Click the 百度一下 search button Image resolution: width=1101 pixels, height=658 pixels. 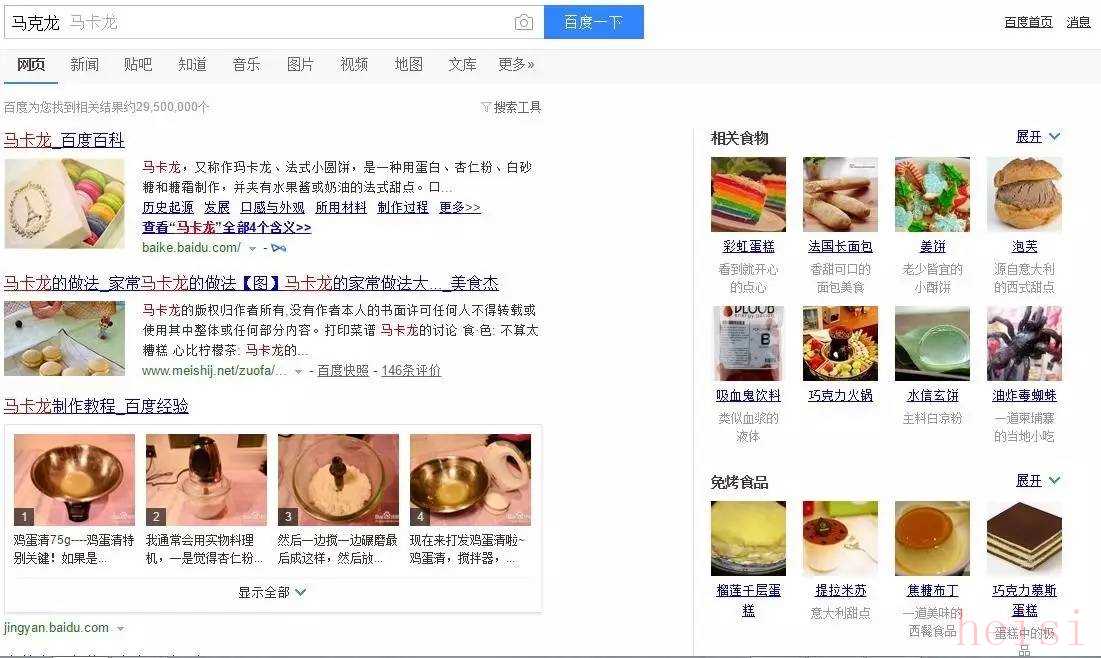593,22
